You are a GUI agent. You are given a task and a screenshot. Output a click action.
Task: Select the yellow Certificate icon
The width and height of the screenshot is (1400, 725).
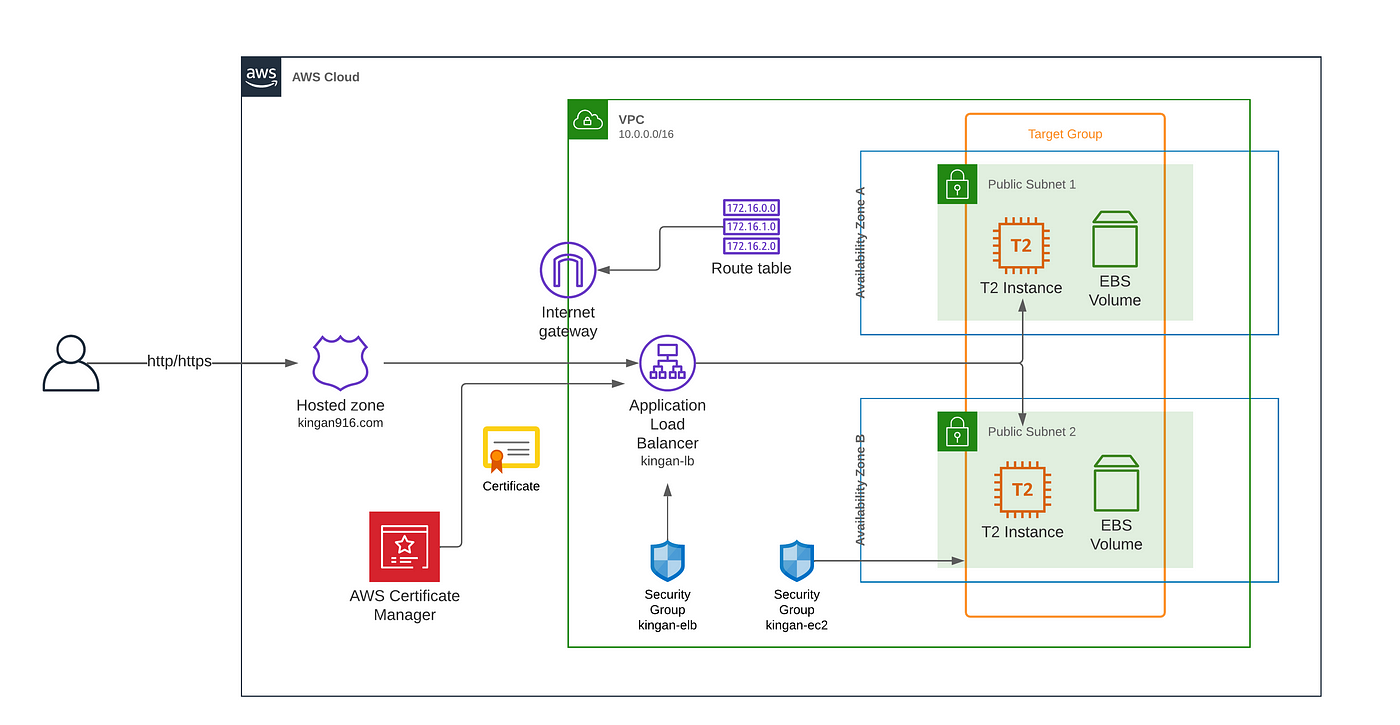tap(511, 449)
